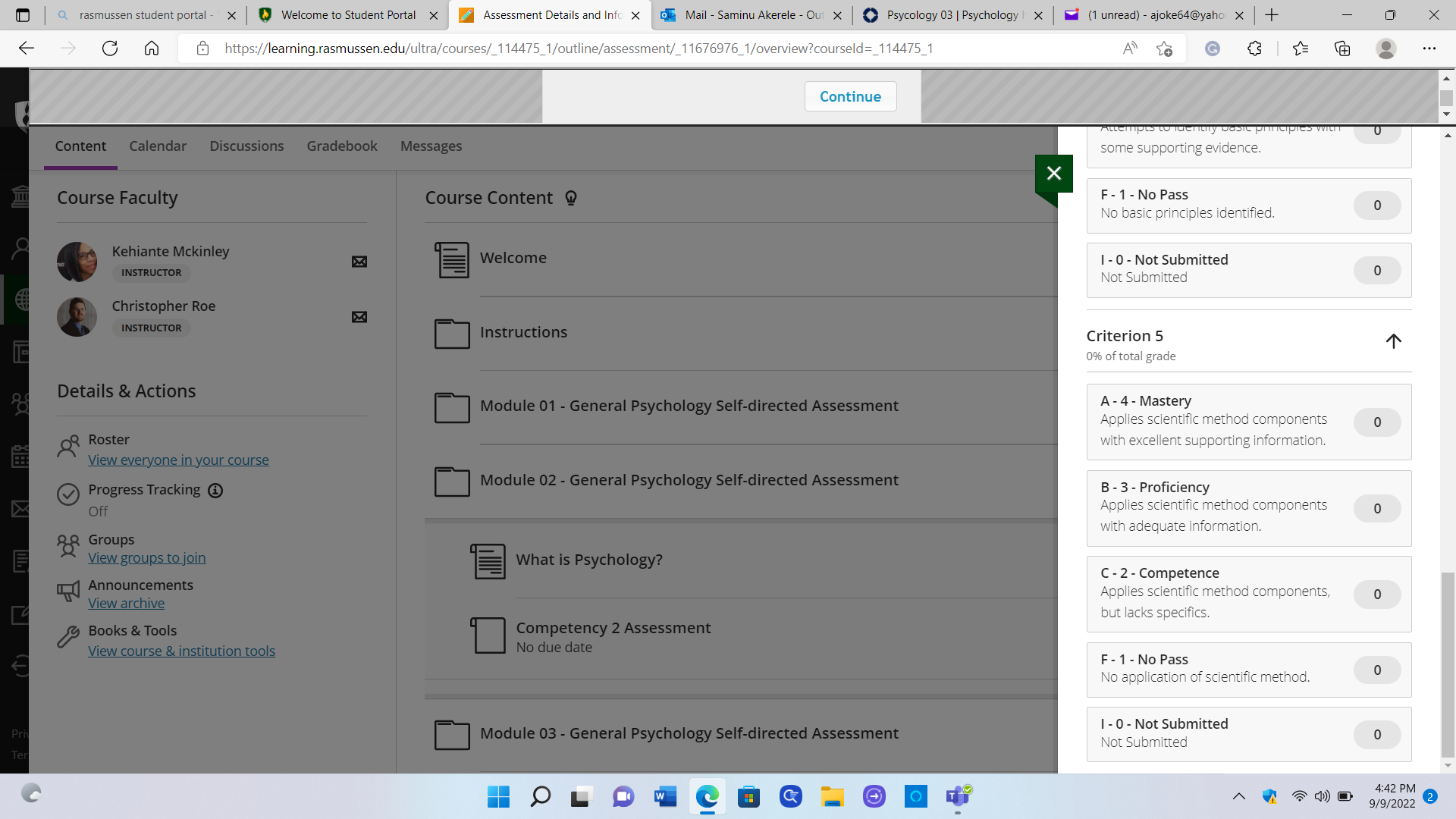Click the browser back arrow
Viewport: 1456px width, 819px height.
pos(27,49)
